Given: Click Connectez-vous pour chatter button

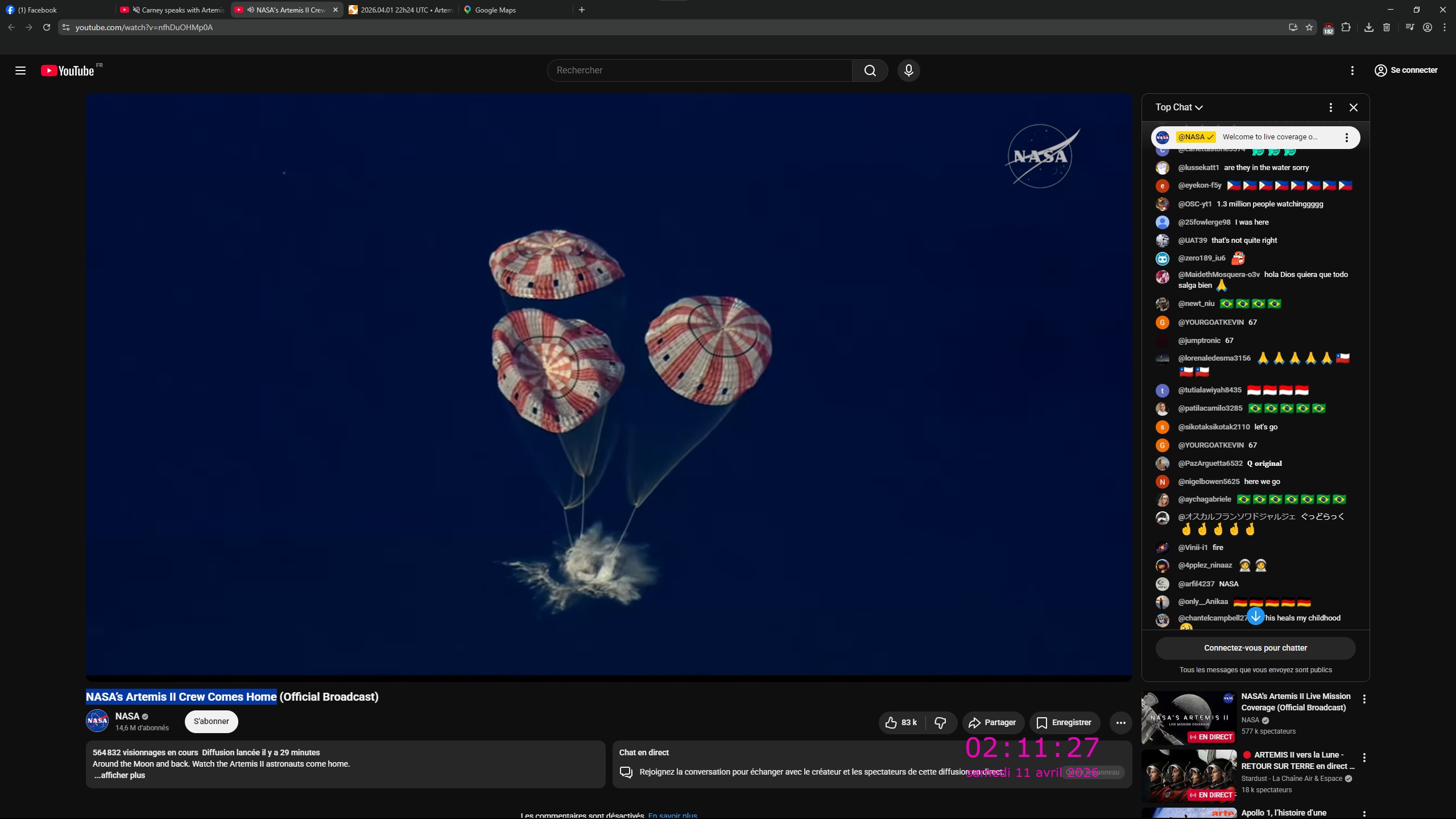Looking at the screenshot, I should click(x=1255, y=648).
